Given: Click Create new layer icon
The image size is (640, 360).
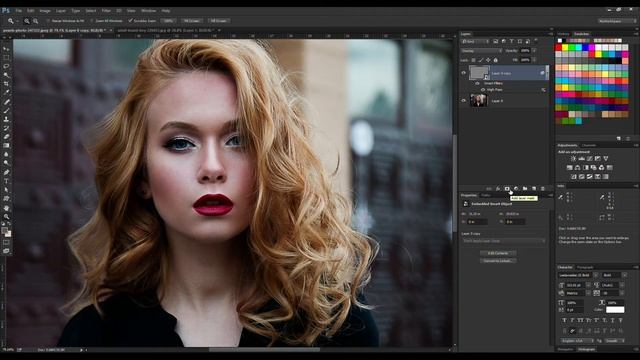Looking at the screenshot, I should (x=534, y=189).
